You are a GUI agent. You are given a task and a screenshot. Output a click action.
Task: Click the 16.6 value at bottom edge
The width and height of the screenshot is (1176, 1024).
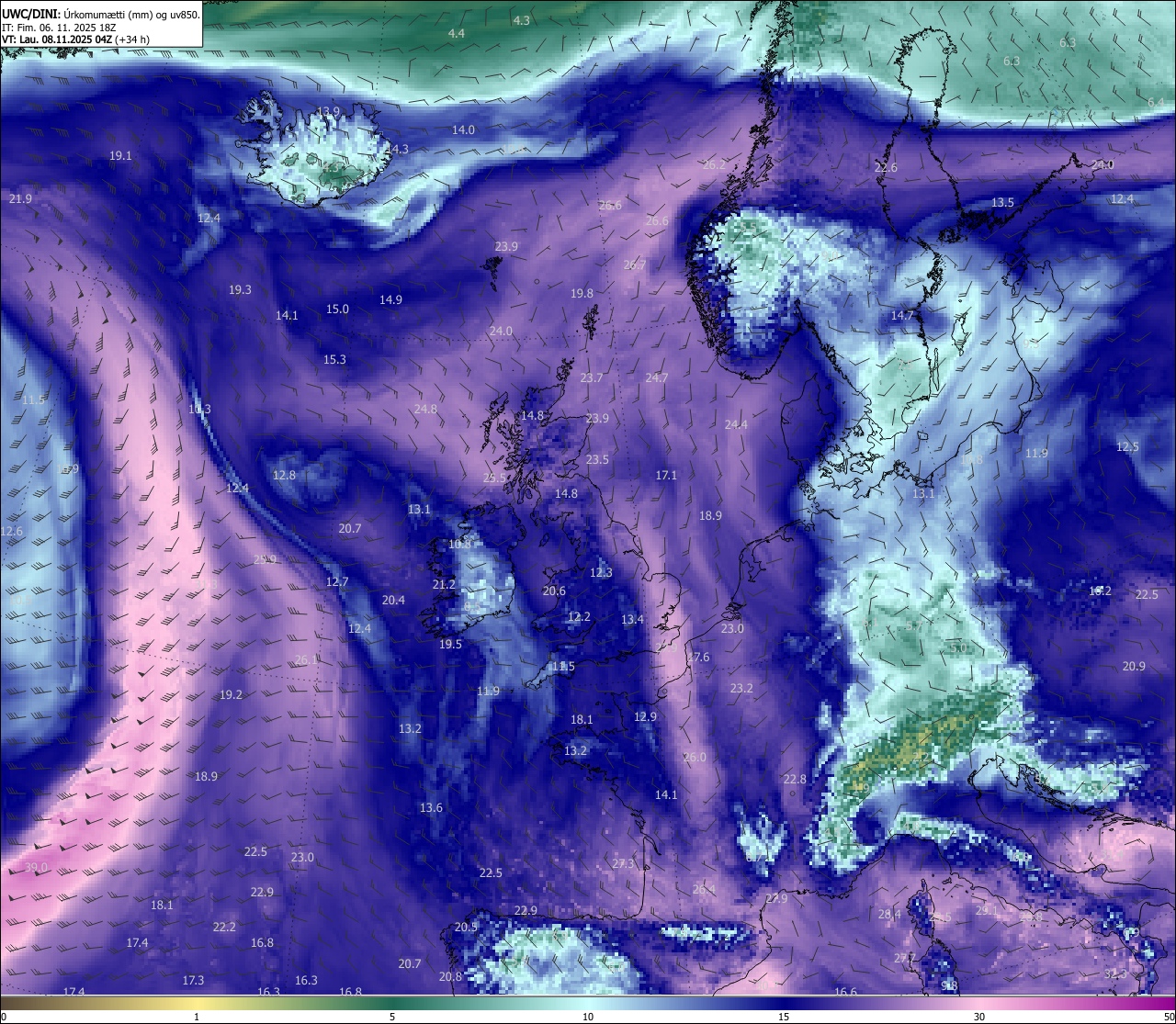[x=845, y=993]
